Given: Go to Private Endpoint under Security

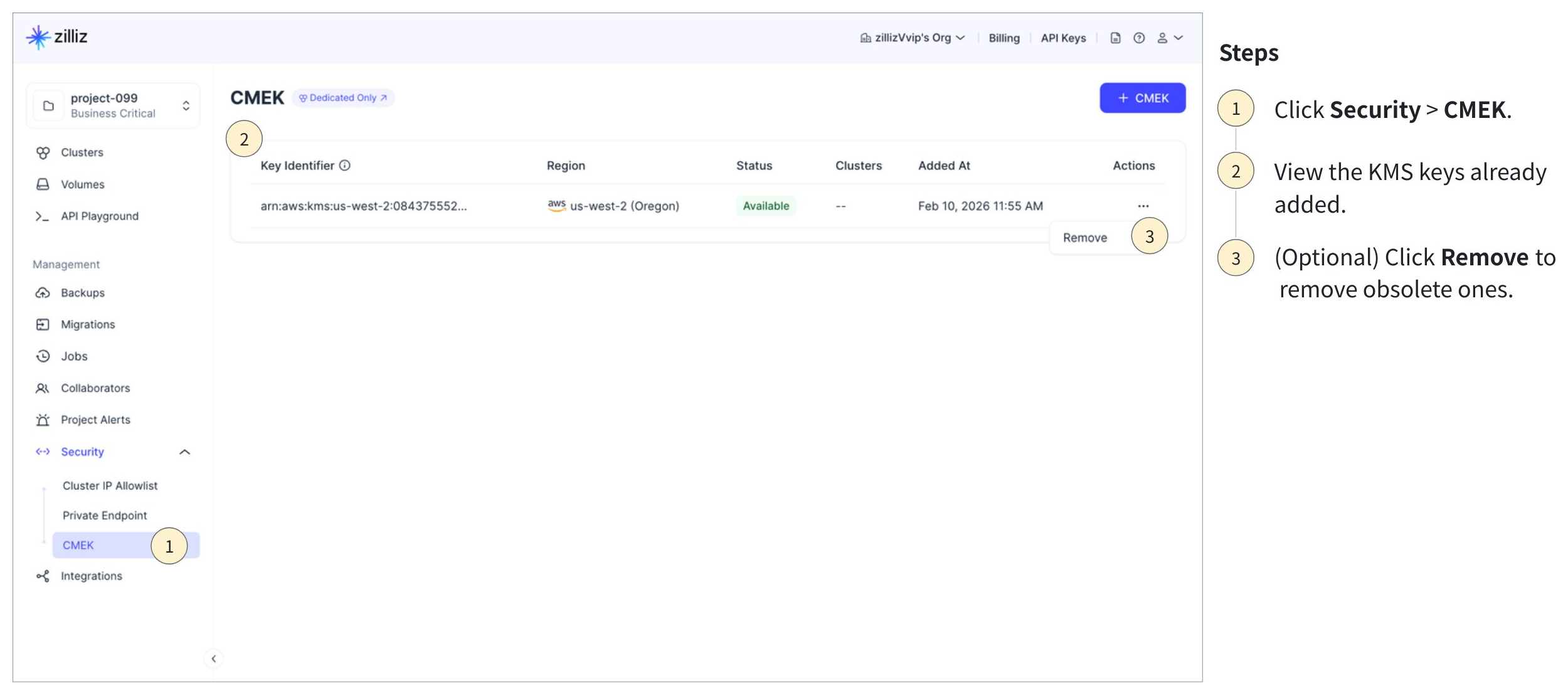Looking at the screenshot, I should pos(105,516).
